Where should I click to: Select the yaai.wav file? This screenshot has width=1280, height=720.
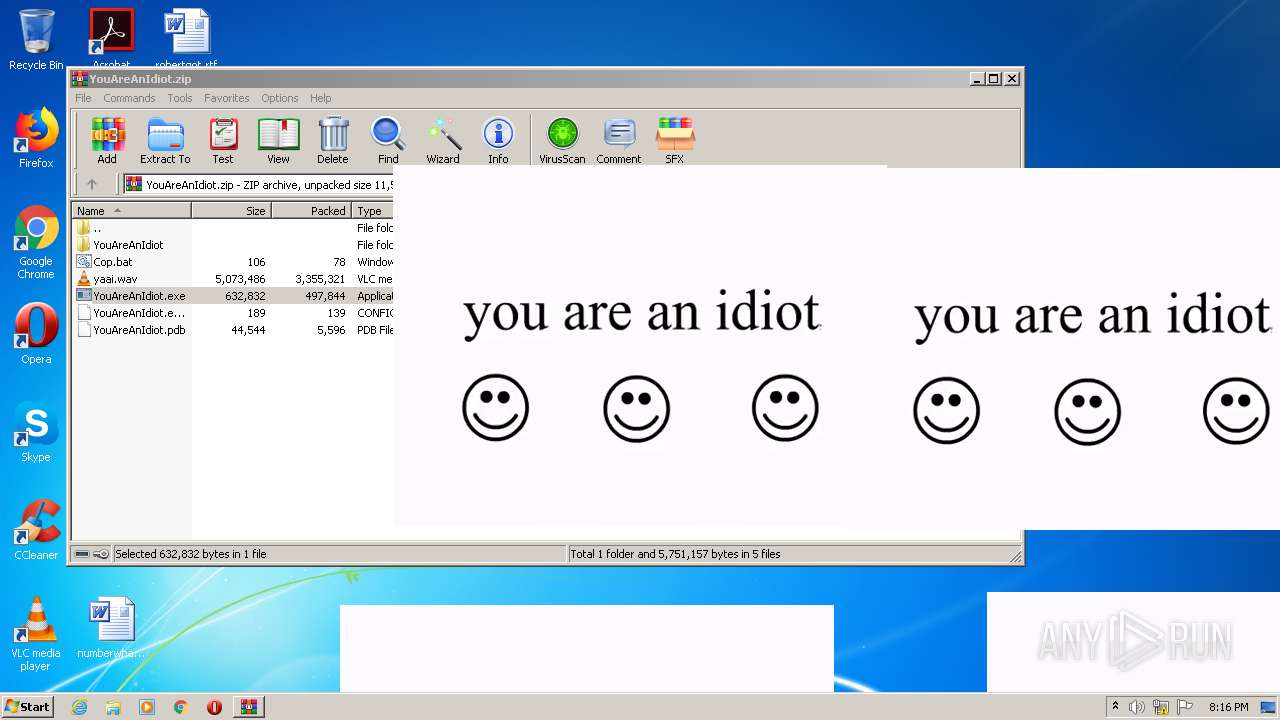click(x=233, y=279)
